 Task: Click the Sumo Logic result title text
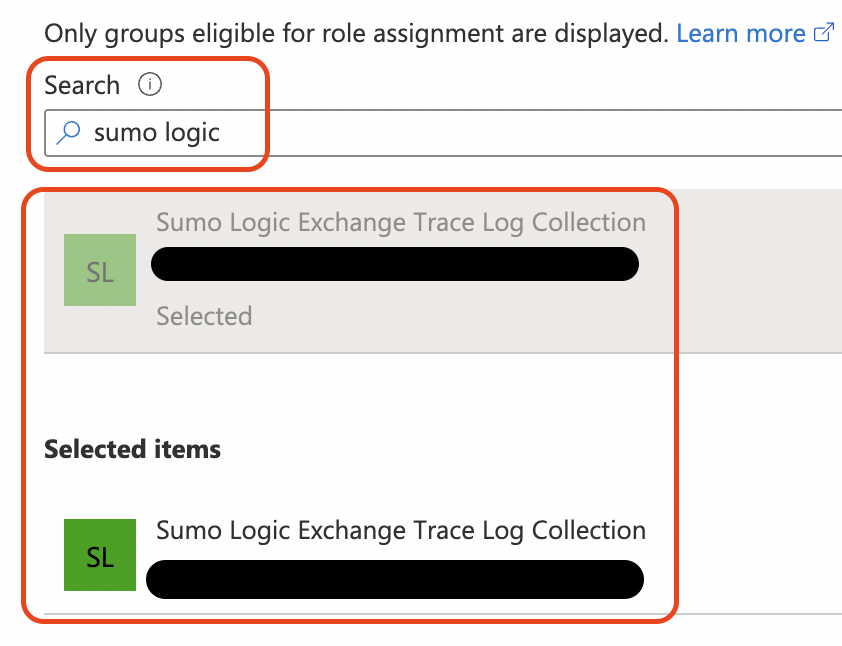400,222
